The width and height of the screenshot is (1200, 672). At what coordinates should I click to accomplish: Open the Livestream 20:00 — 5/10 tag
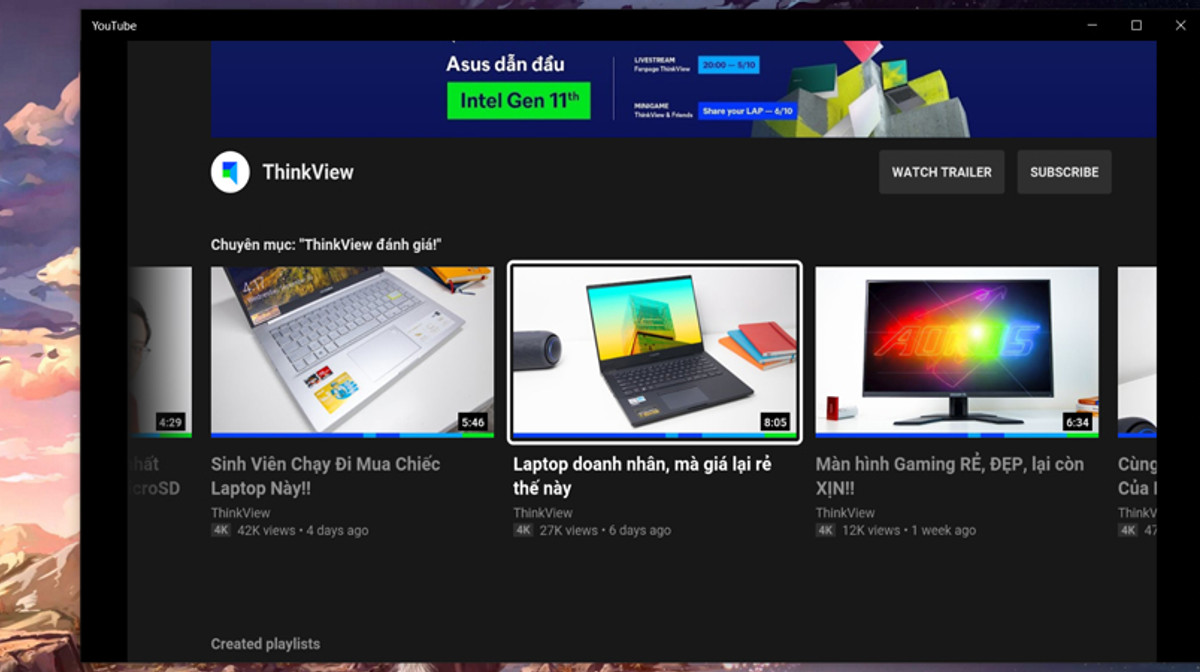(729, 65)
